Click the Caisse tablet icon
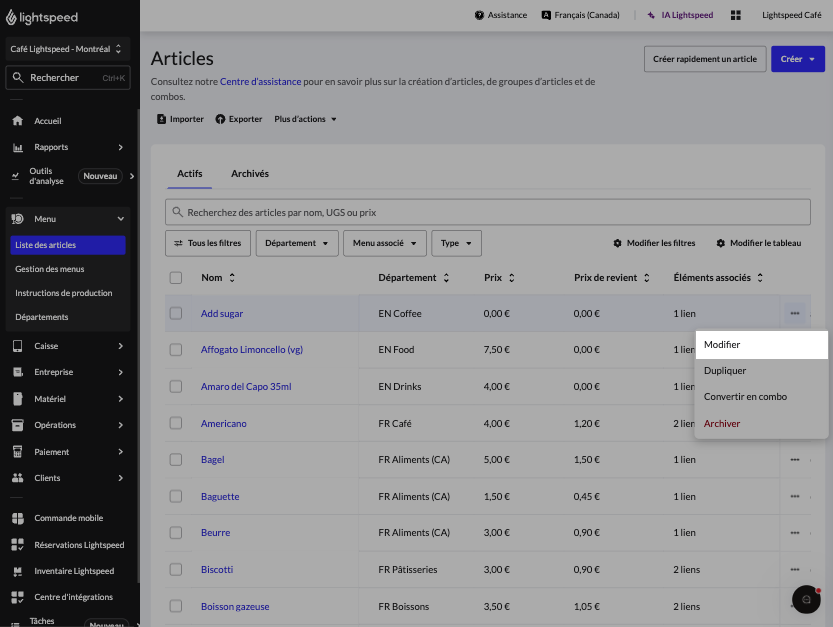The width and height of the screenshot is (833, 627). pyautogui.click(x=18, y=346)
